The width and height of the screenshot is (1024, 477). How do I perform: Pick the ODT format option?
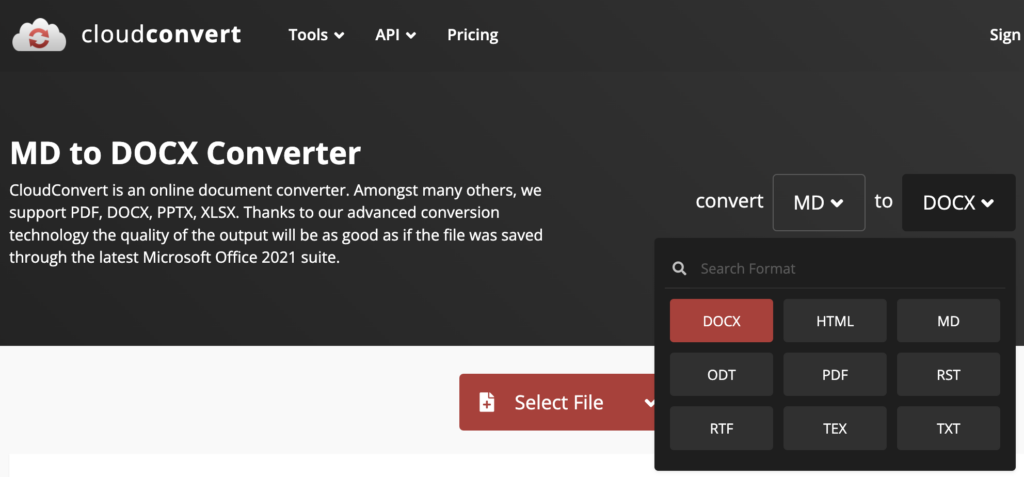tap(721, 375)
